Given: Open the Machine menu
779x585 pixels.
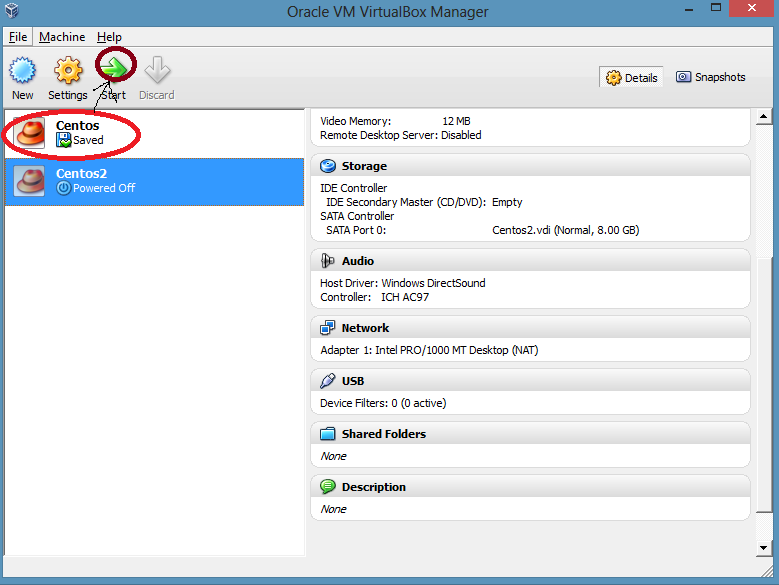Looking at the screenshot, I should click(x=62, y=37).
